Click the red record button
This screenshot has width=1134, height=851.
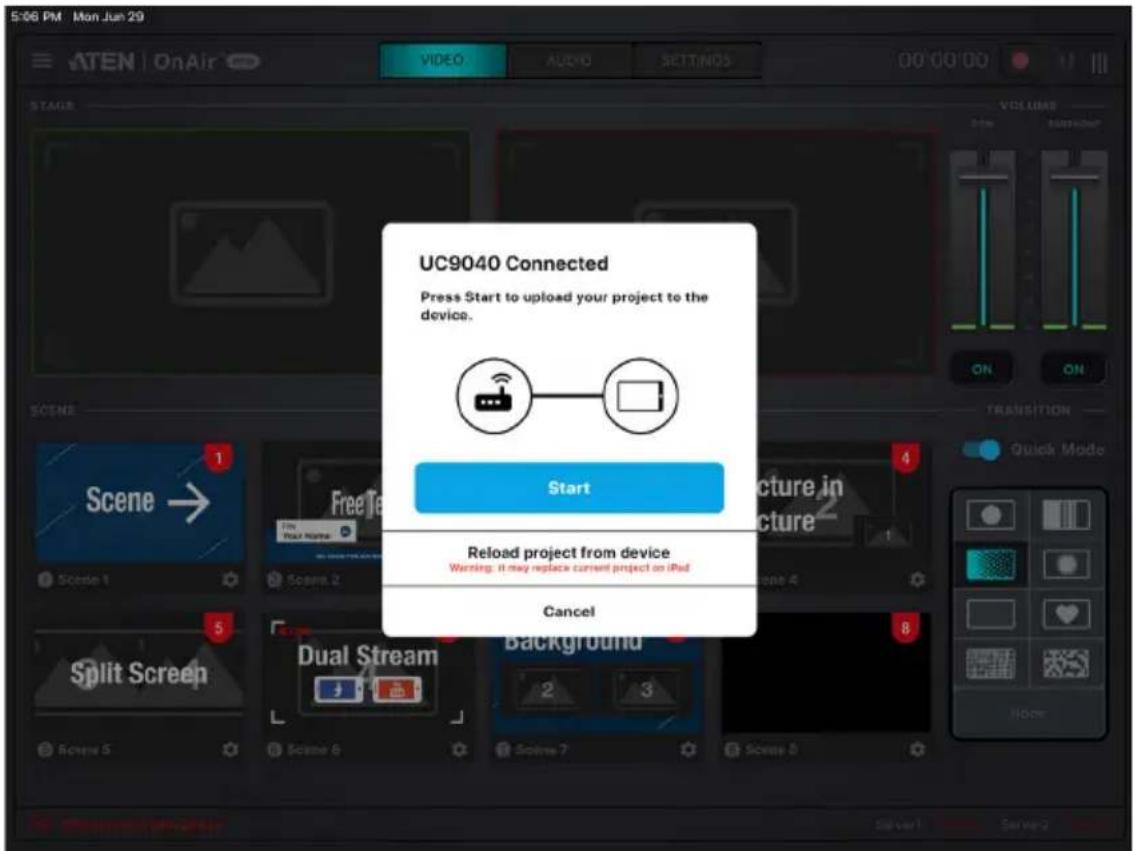point(1020,61)
